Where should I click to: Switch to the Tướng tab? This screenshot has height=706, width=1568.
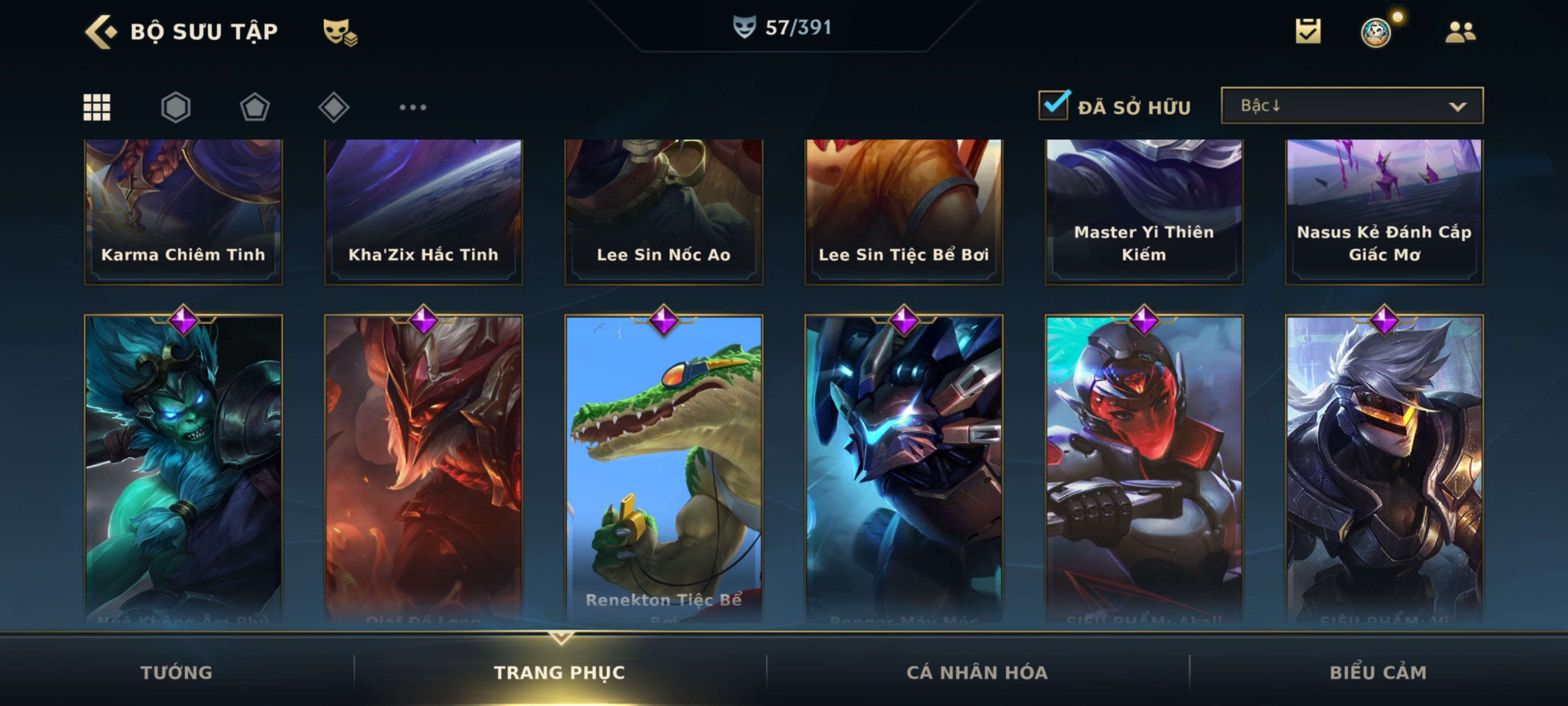tap(176, 673)
